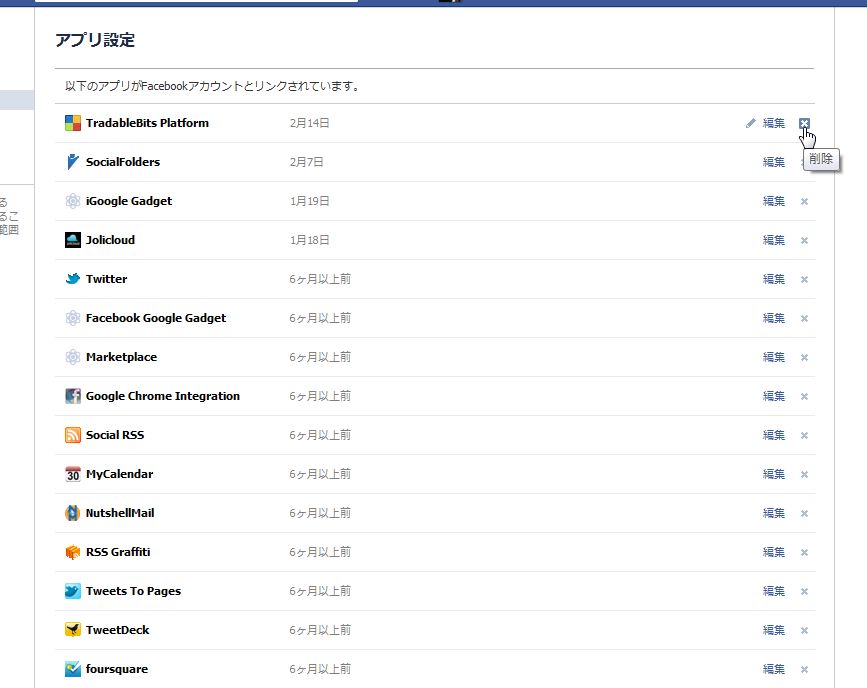Open the Twitter app name
Viewport: 867px width, 688px height.
click(106, 279)
